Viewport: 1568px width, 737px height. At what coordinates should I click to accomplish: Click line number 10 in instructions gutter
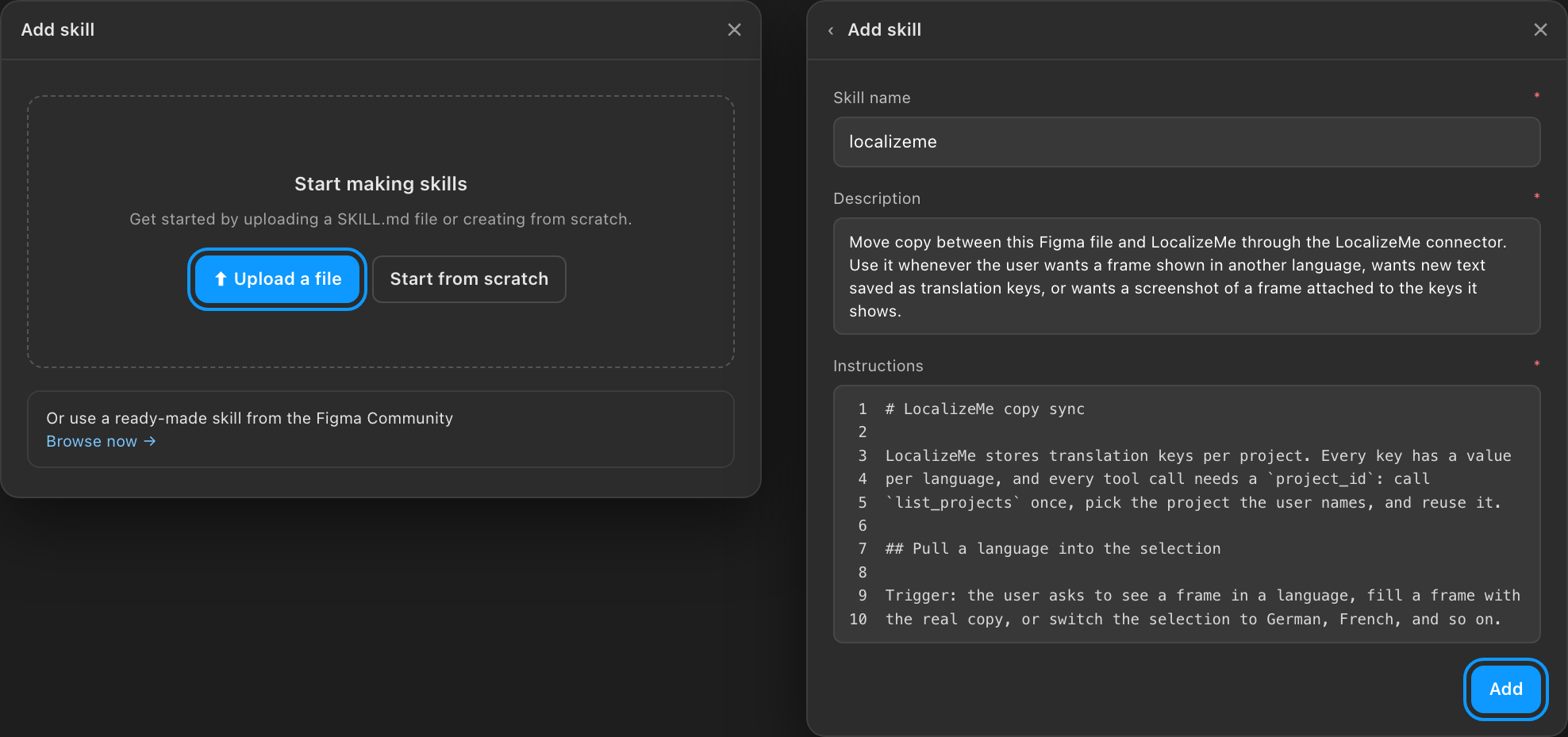(859, 620)
